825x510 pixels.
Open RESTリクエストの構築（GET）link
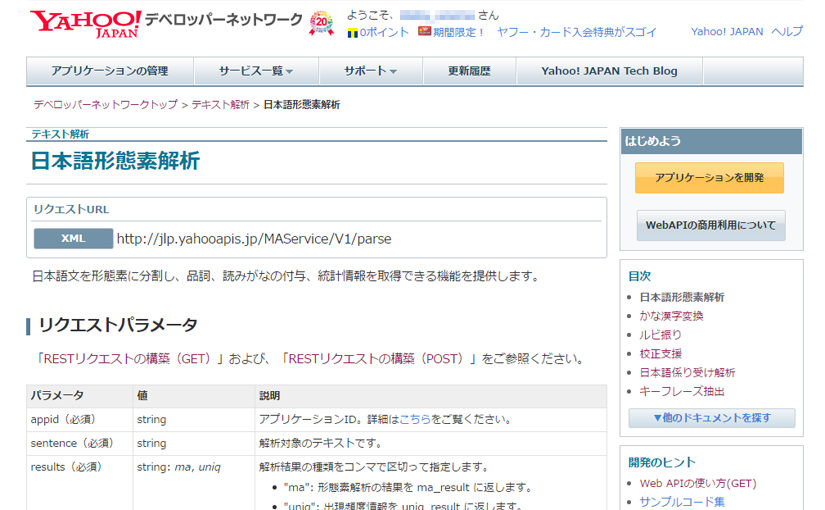click(127, 359)
